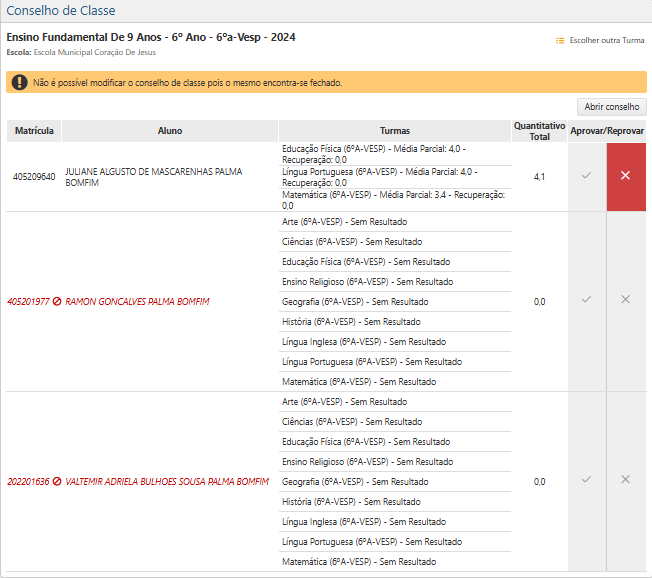
Task: Click Ramon's História Sem Resultado row
Action: point(395,321)
